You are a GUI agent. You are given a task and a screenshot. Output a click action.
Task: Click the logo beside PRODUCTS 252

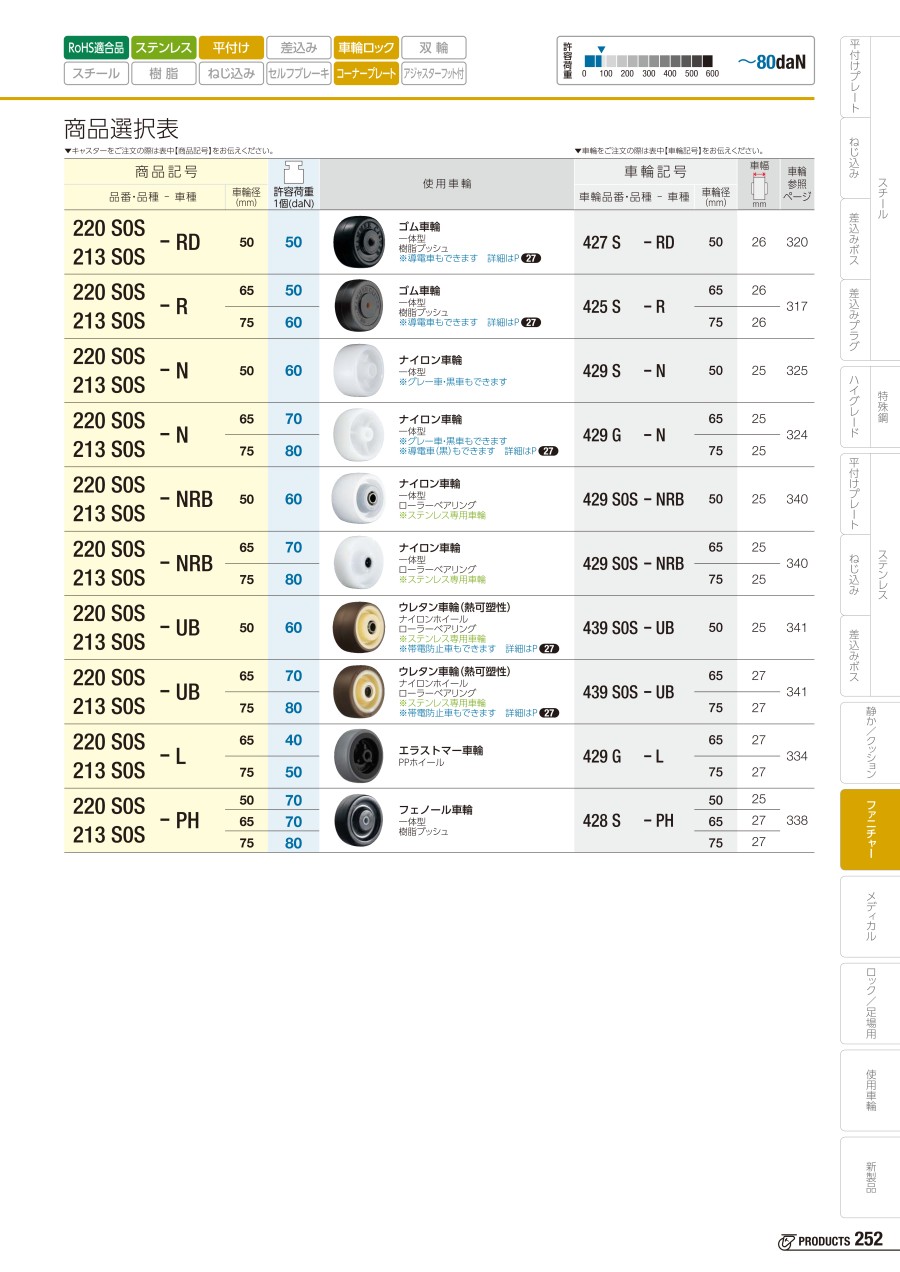(x=786, y=1241)
